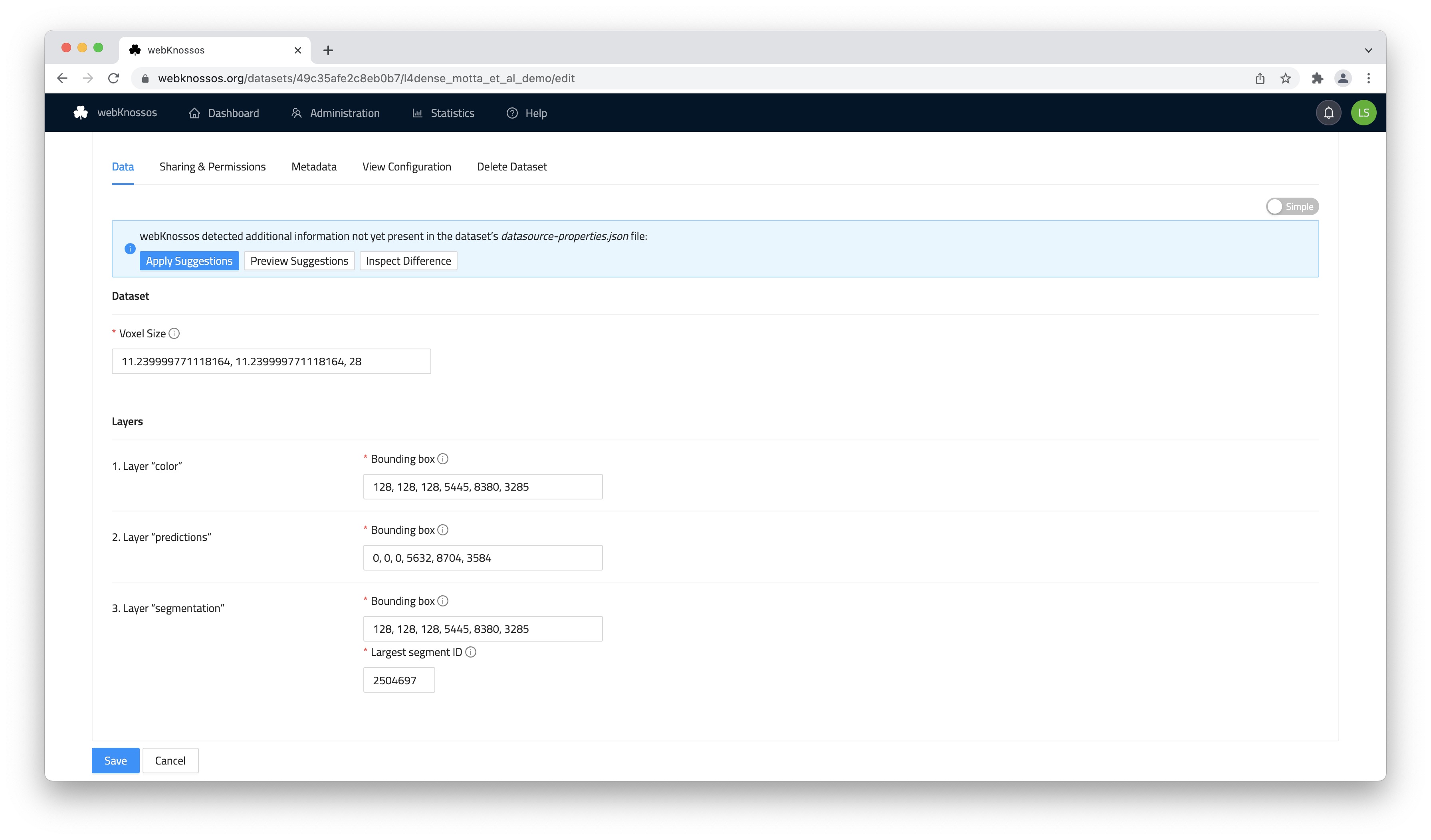This screenshot has height=840, width=1431.
Task: Expand the tab search chevron
Action: pos(1369,50)
